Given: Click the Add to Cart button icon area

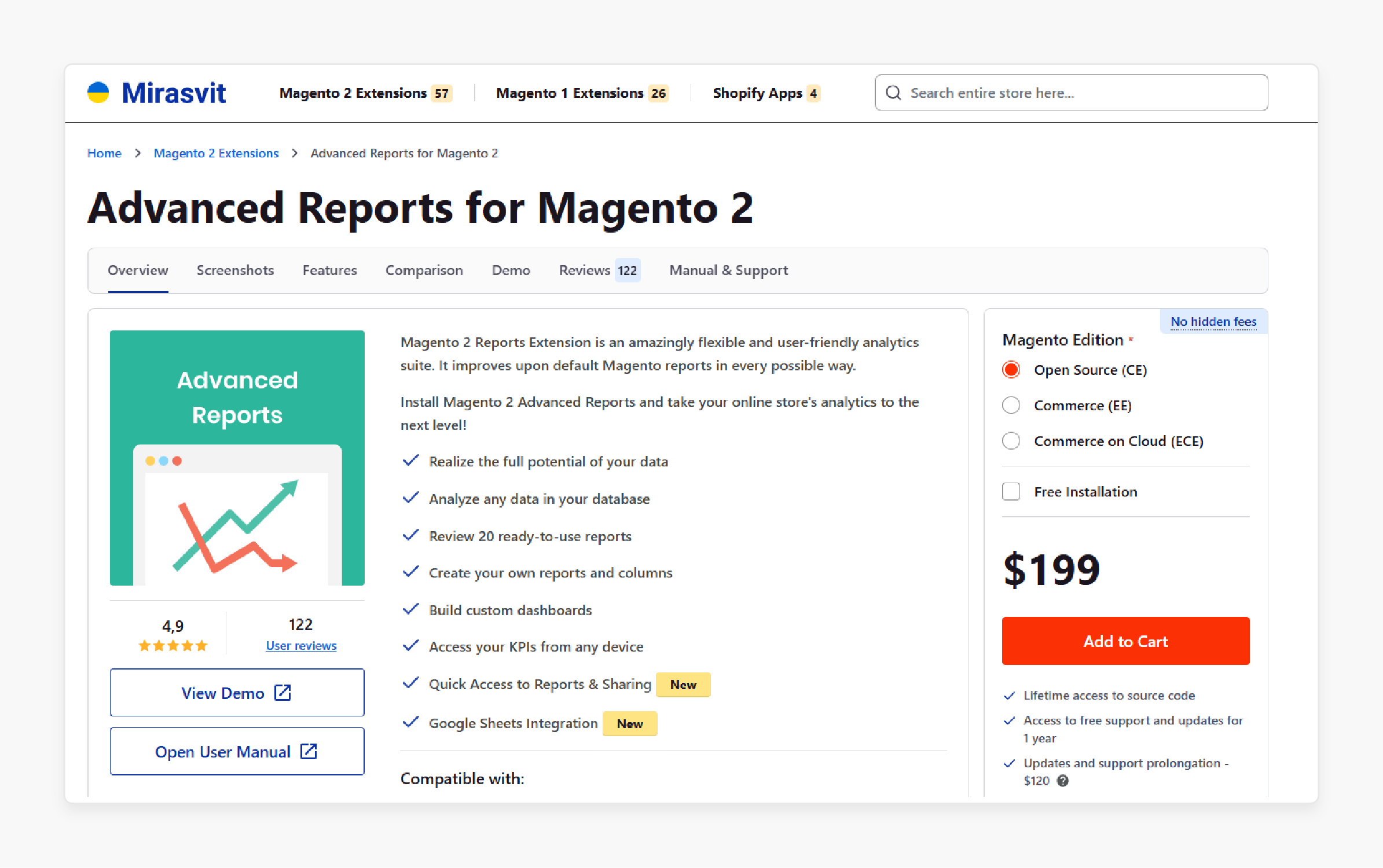Looking at the screenshot, I should (x=1127, y=640).
